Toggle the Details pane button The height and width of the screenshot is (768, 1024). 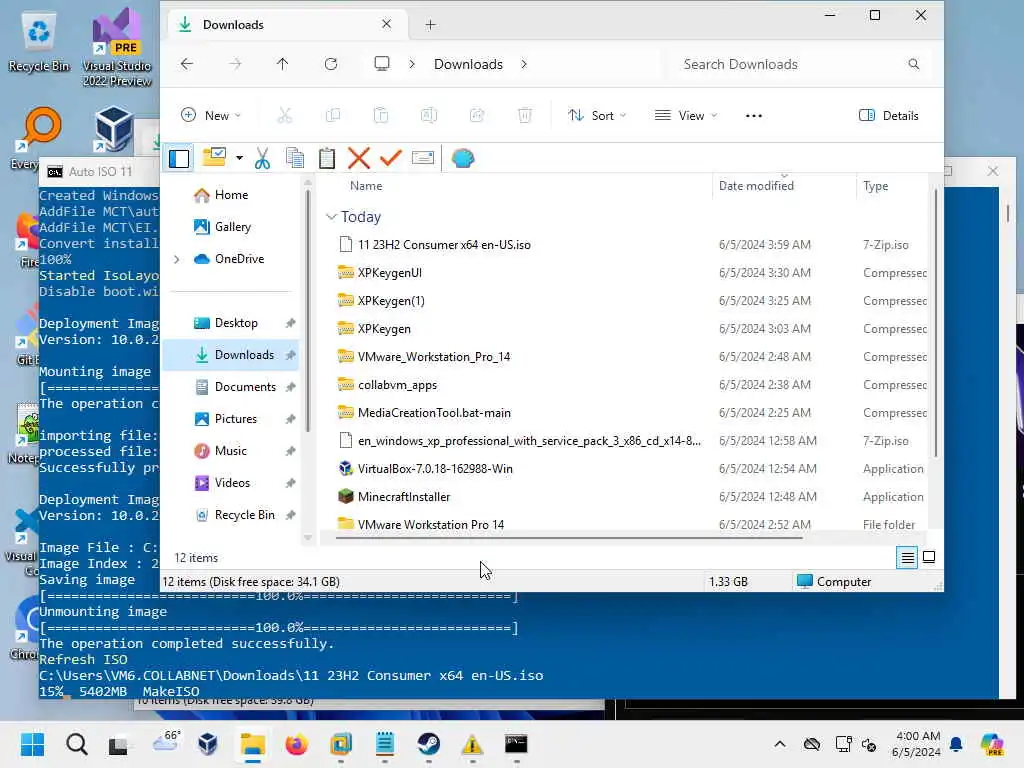(x=889, y=116)
